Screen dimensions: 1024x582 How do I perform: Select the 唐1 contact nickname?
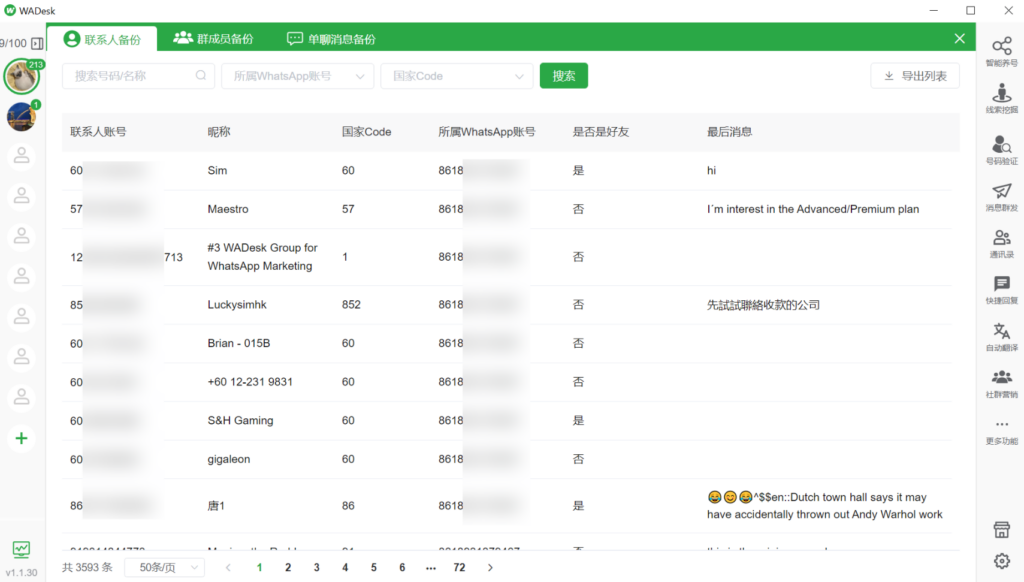(216, 506)
